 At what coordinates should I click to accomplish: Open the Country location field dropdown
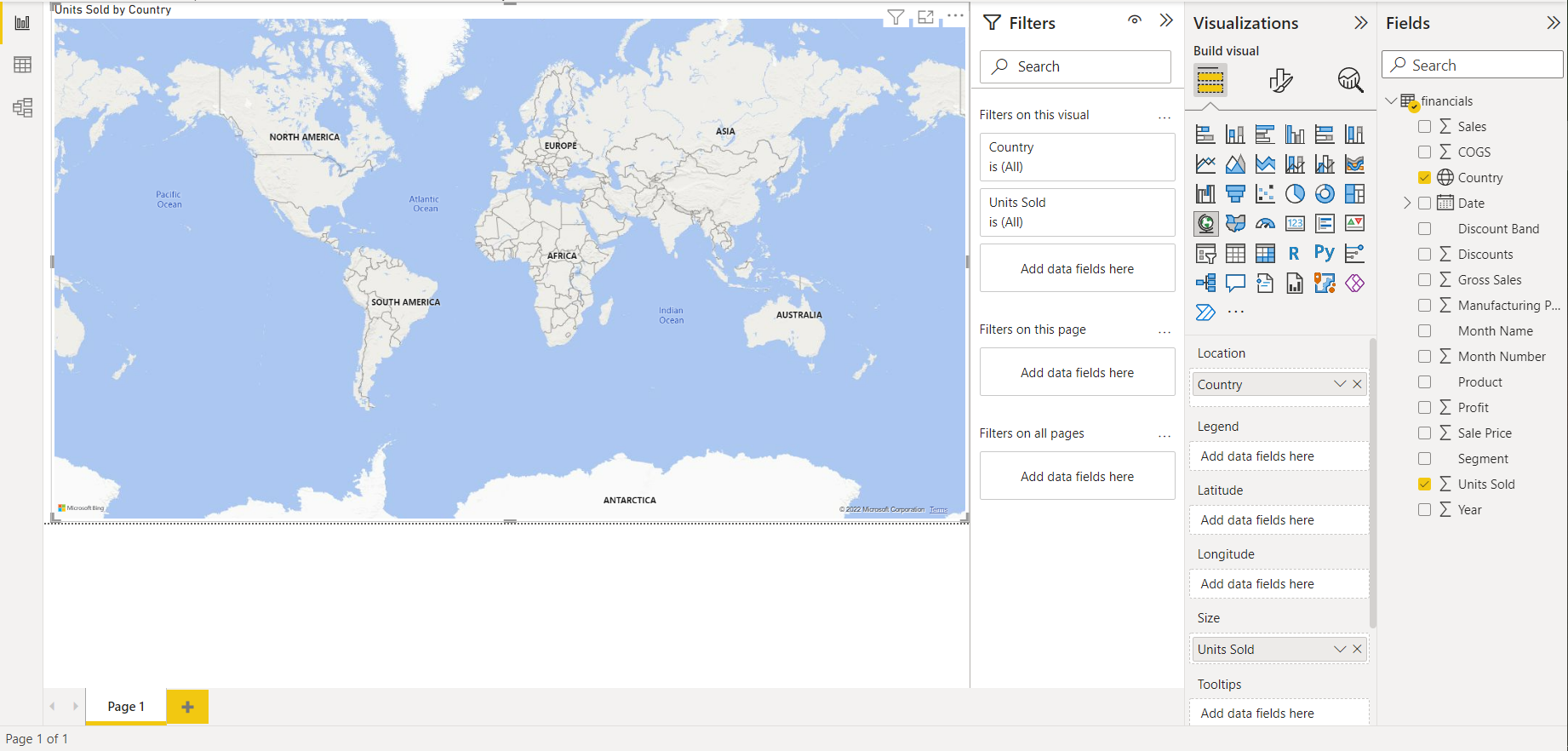point(1339,384)
